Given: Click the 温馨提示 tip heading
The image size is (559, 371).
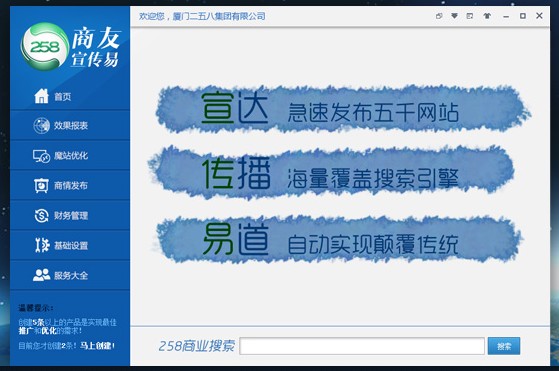Looking at the screenshot, I should pyautogui.click(x=36, y=308).
